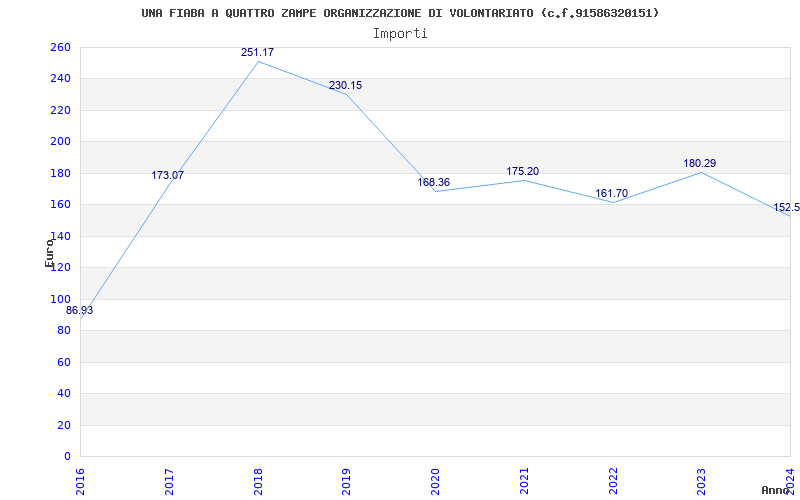This screenshot has height=500, width=800.
Task: Click the Anno x-axis title
Action: point(776,490)
